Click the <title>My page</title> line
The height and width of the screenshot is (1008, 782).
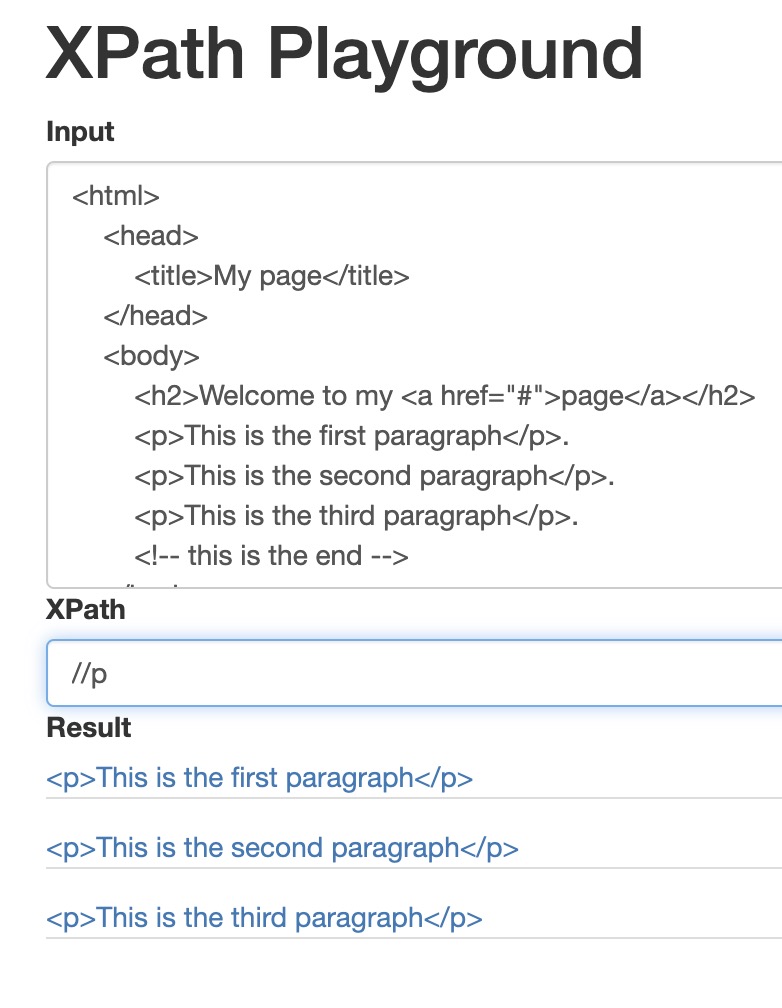click(271, 276)
